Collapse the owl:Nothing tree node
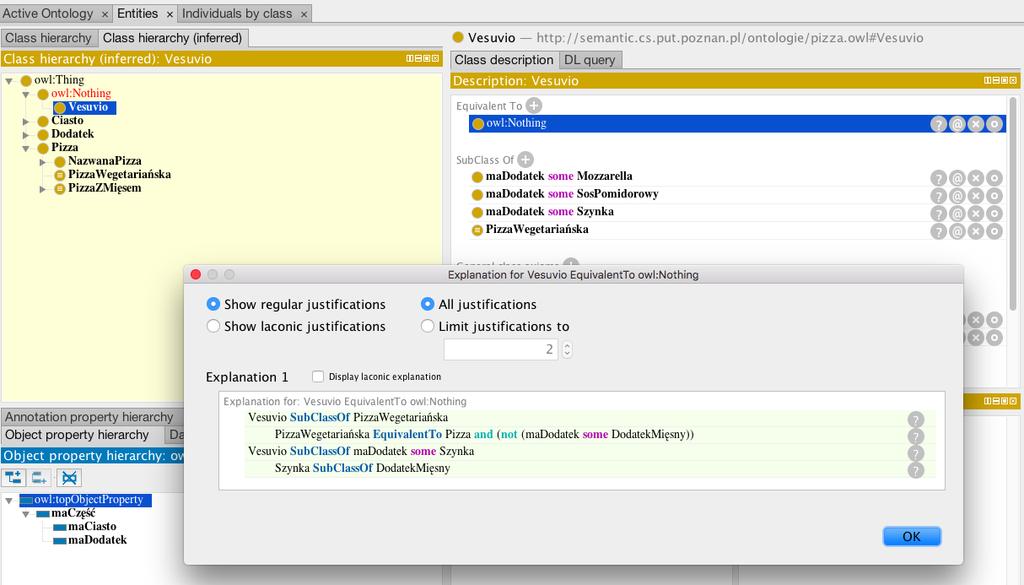The image size is (1024, 585). pyautogui.click(x=26, y=95)
